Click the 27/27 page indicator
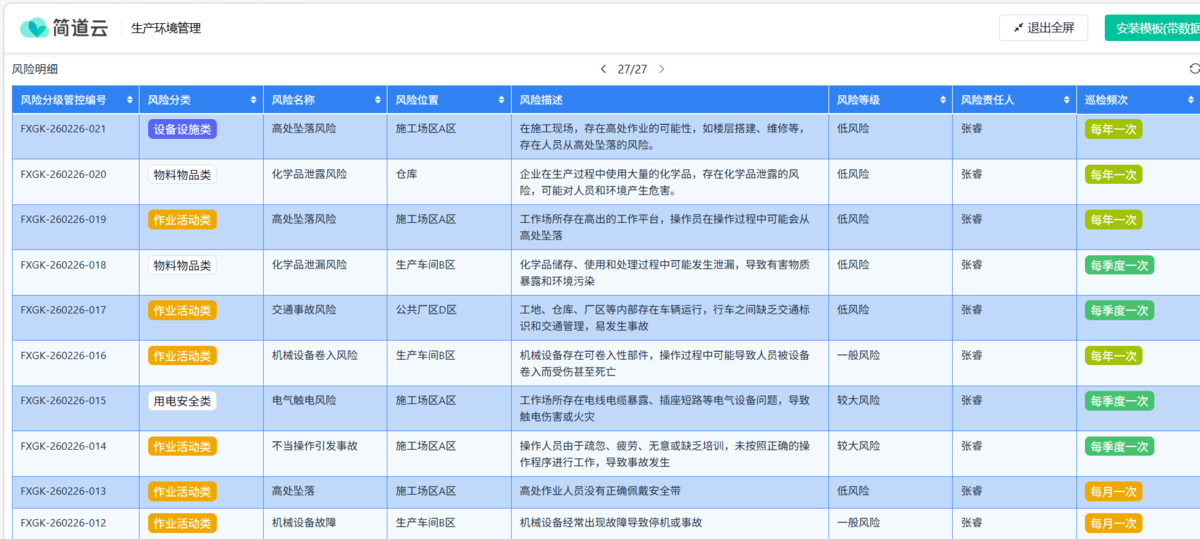Viewport: 1200px width, 539px height. pos(632,69)
